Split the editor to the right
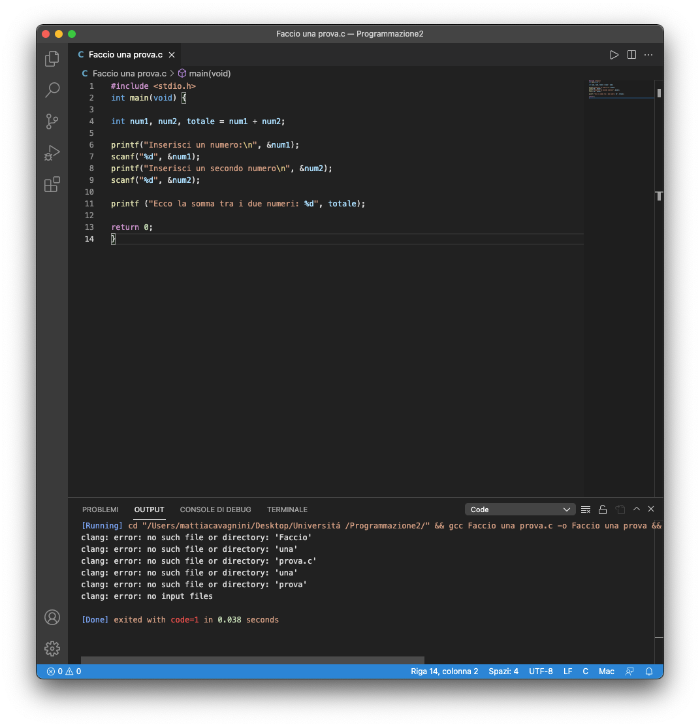 [631, 55]
